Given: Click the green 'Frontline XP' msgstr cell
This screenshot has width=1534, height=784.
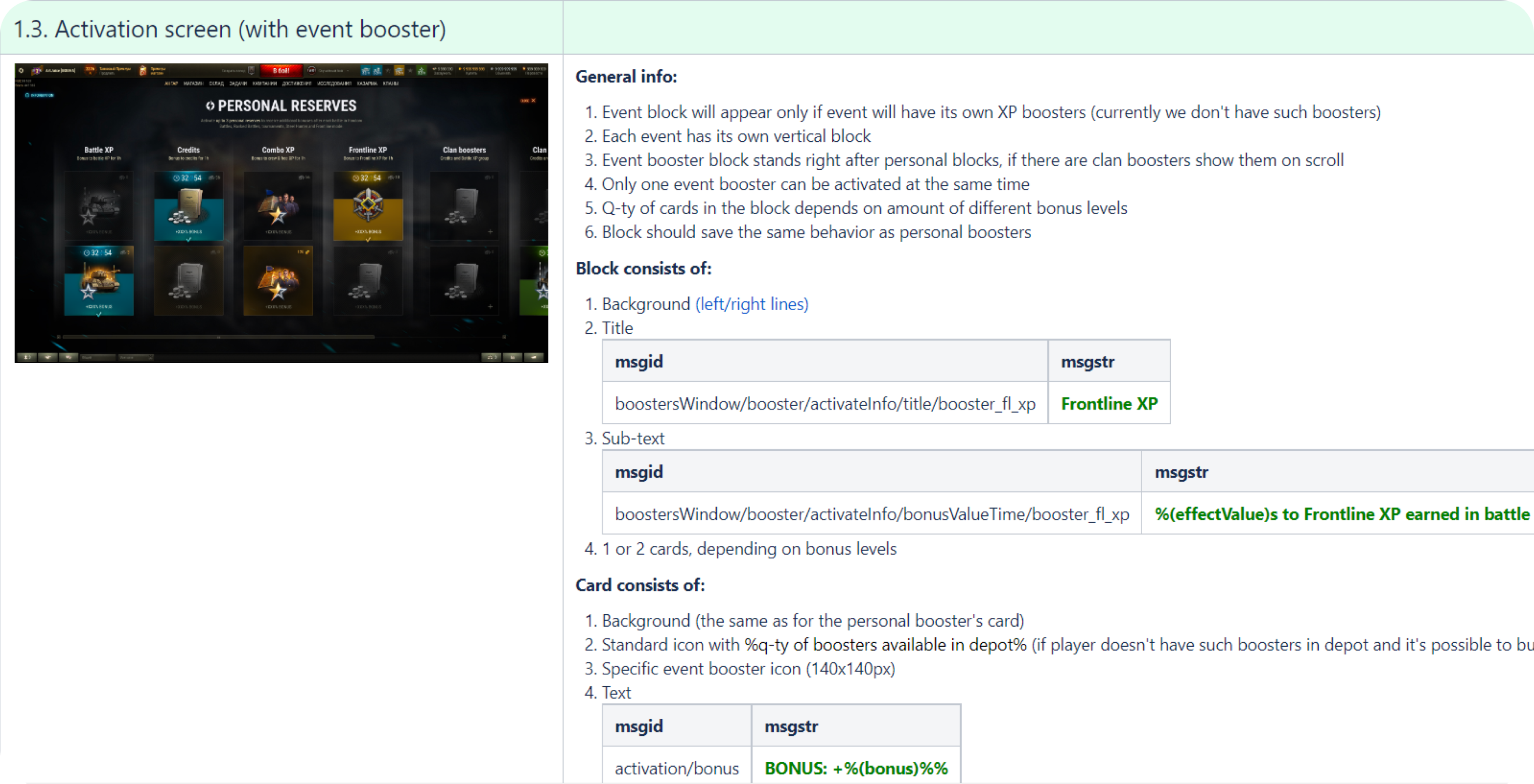Looking at the screenshot, I should pos(1109,403).
